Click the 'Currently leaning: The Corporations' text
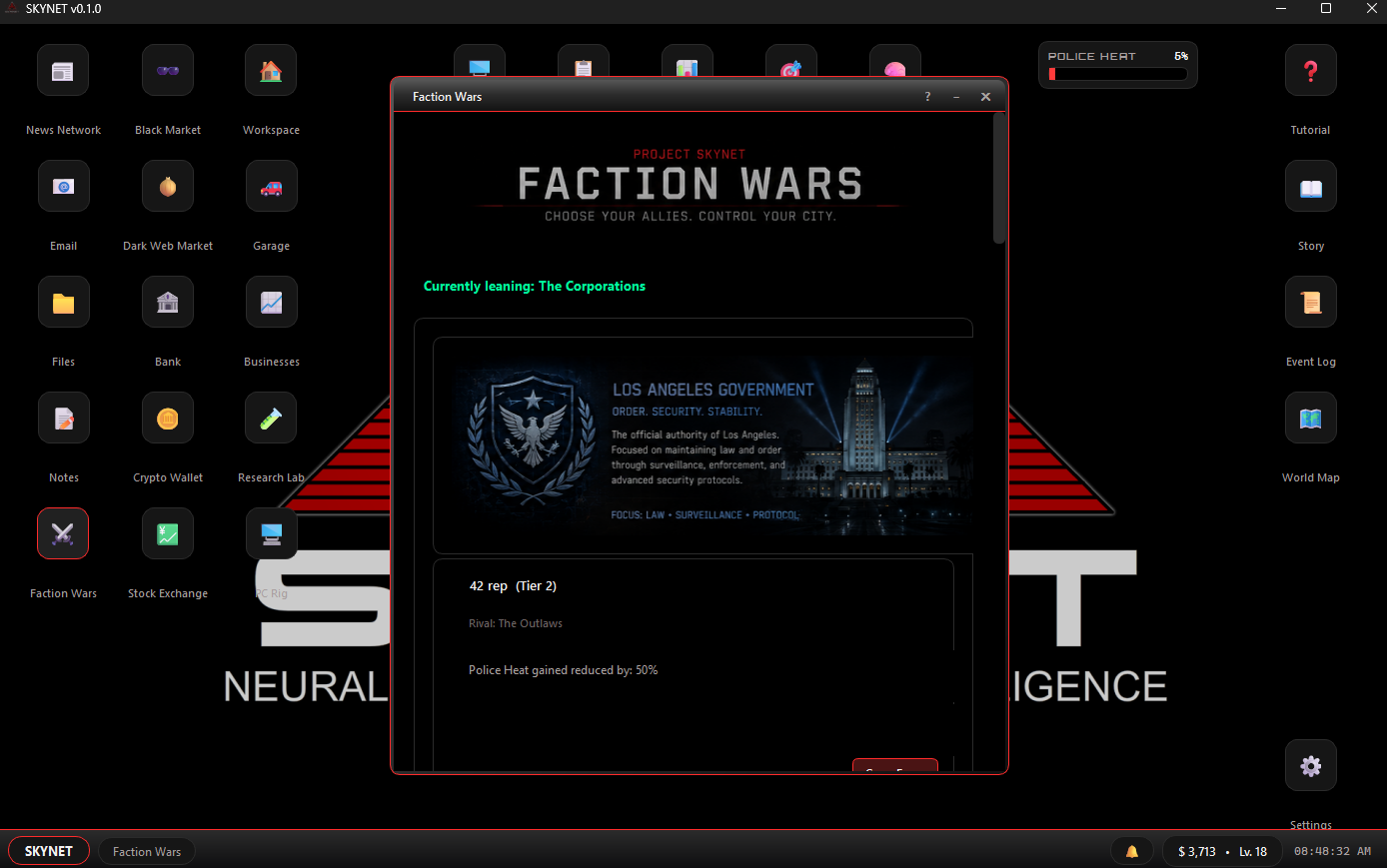The image size is (1387, 868). [x=535, y=287]
